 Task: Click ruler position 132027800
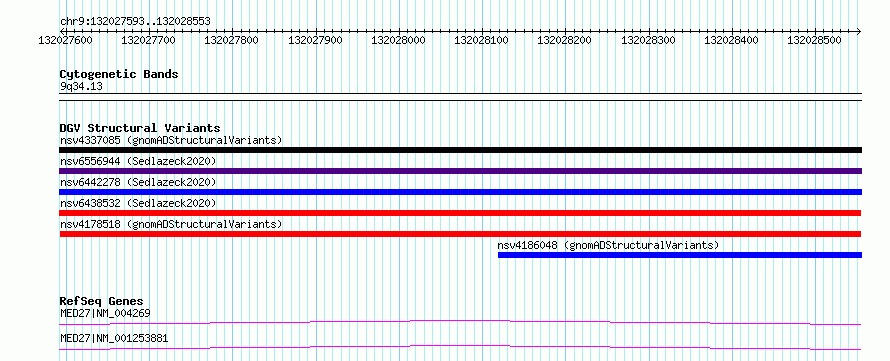[232, 40]
